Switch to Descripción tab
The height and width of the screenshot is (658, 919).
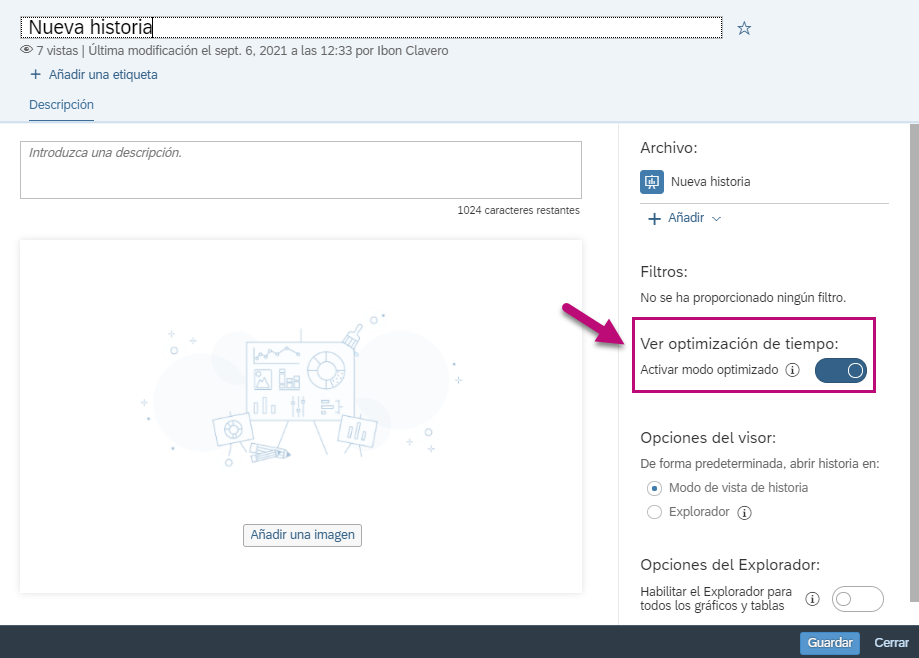(x=62, y=105)
